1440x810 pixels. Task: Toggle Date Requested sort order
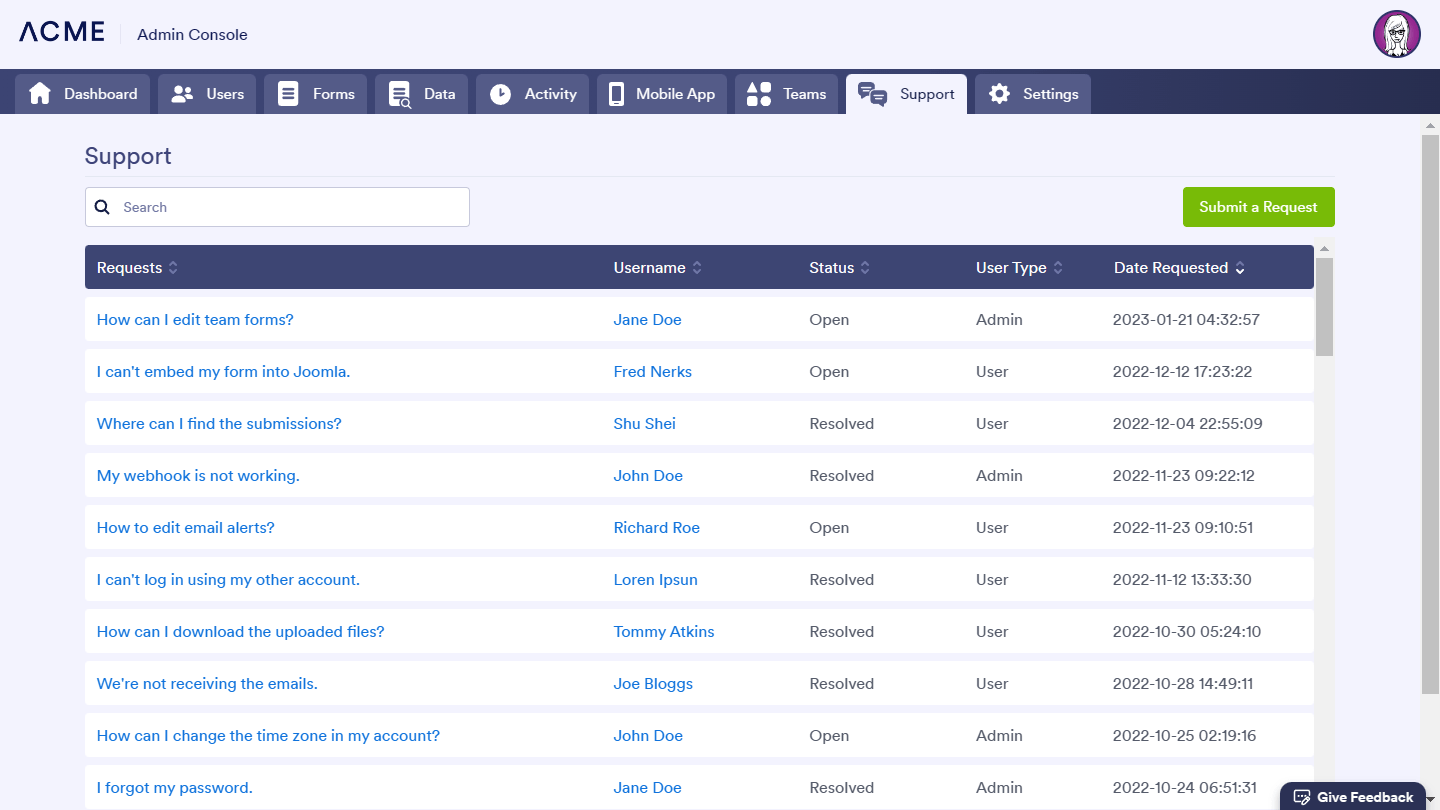pyautogui.click(x=1240, y=268)
